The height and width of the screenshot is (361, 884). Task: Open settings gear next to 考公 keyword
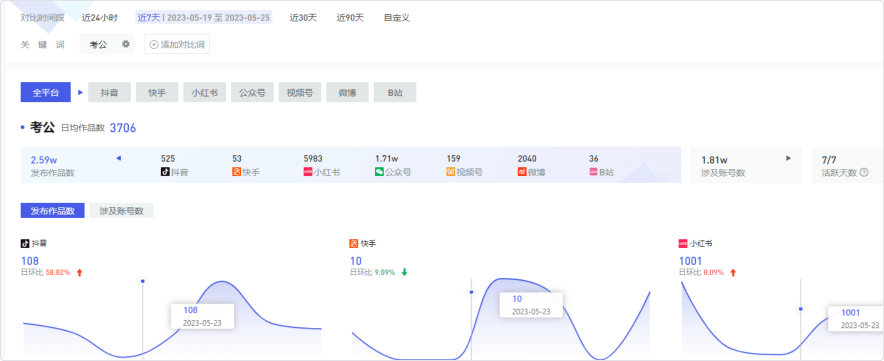[126, 44]
